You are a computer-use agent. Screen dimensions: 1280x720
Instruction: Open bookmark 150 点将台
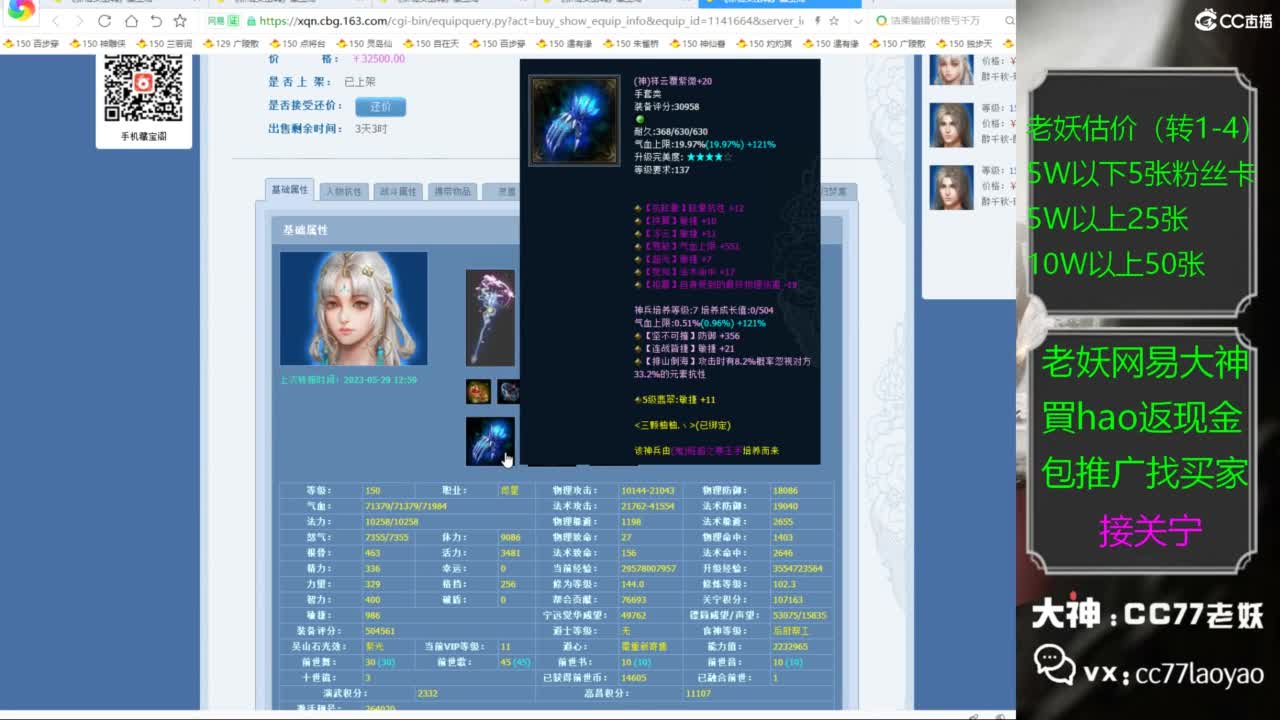click(x=297, y=44)
